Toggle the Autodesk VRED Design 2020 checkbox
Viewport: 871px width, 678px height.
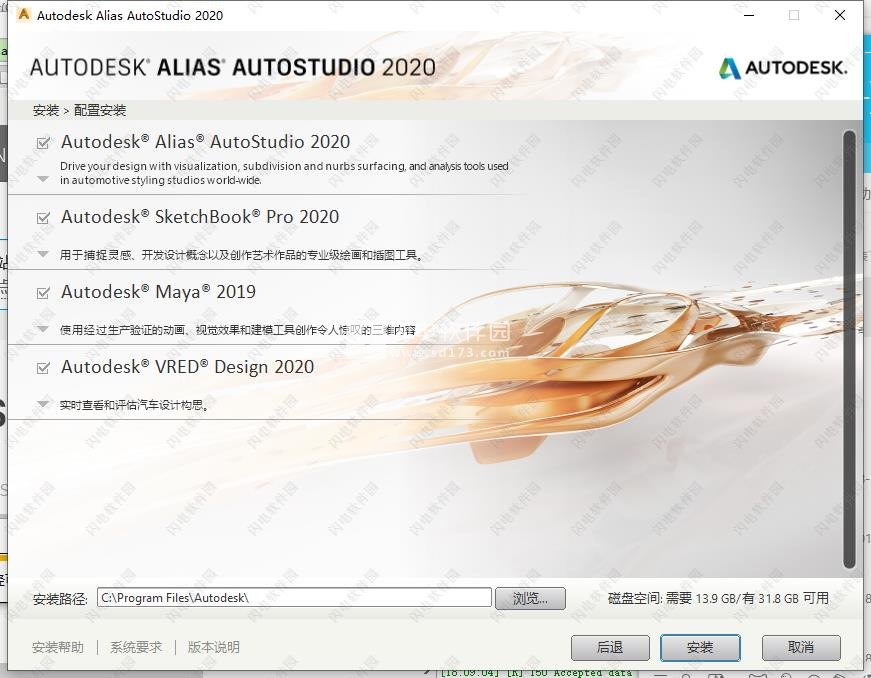(x=43, y=368)
